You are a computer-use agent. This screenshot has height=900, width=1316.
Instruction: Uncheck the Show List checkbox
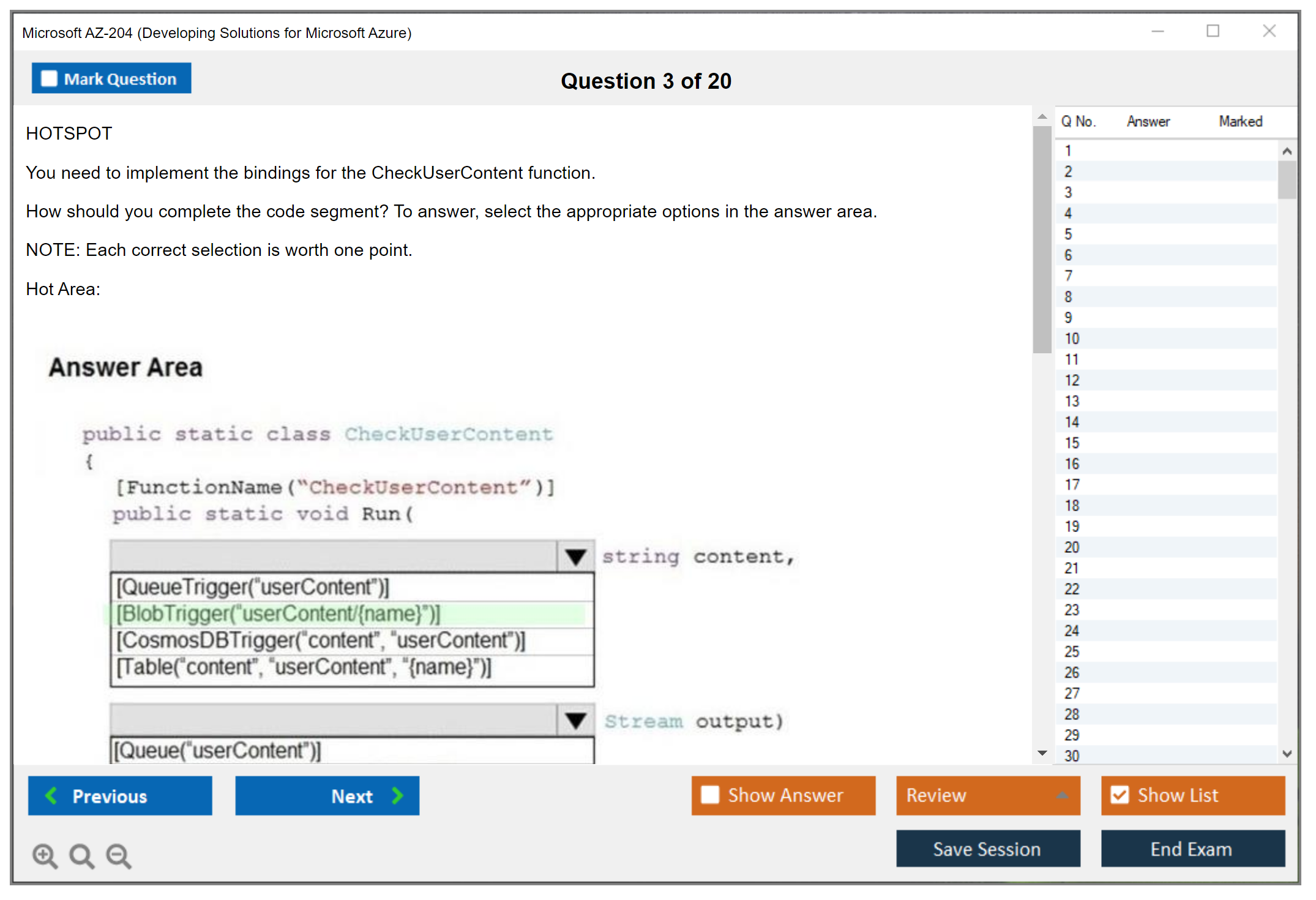click(x=1120, y=795)
